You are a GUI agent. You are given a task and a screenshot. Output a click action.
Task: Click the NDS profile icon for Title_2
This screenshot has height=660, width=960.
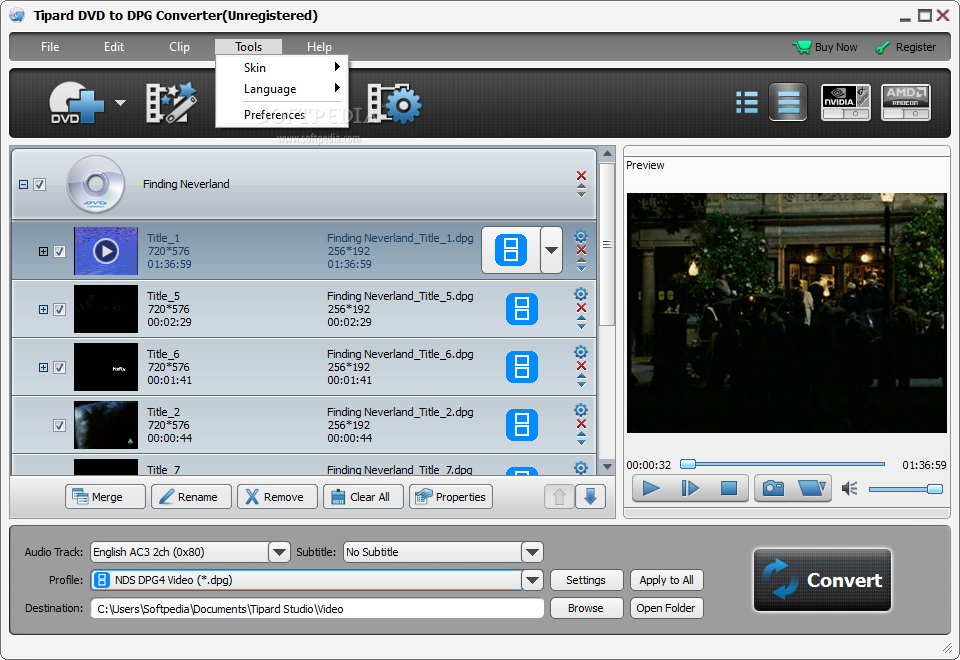[x=522, y=425]
